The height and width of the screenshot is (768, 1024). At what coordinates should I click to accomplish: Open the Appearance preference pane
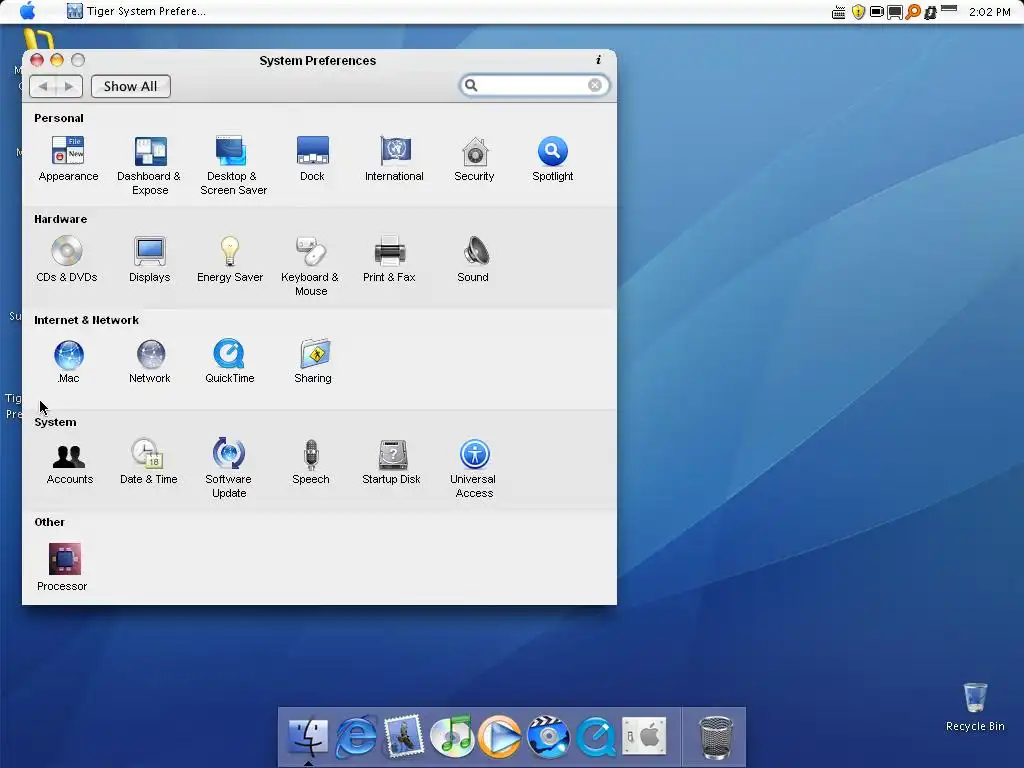tap(68, 158)
